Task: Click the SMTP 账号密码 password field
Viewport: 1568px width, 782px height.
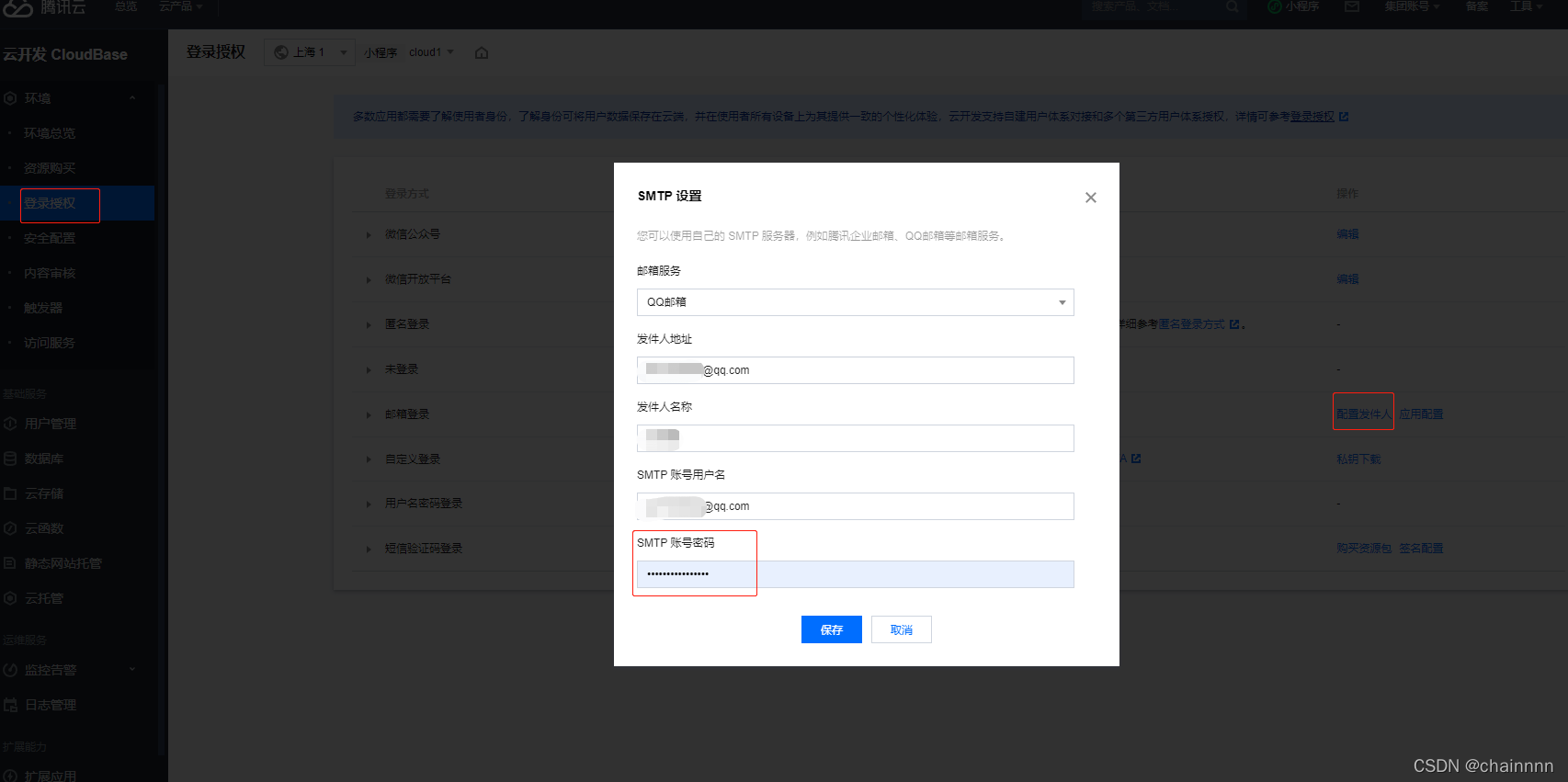Action: pyautogui.click(x=855, y=574)
